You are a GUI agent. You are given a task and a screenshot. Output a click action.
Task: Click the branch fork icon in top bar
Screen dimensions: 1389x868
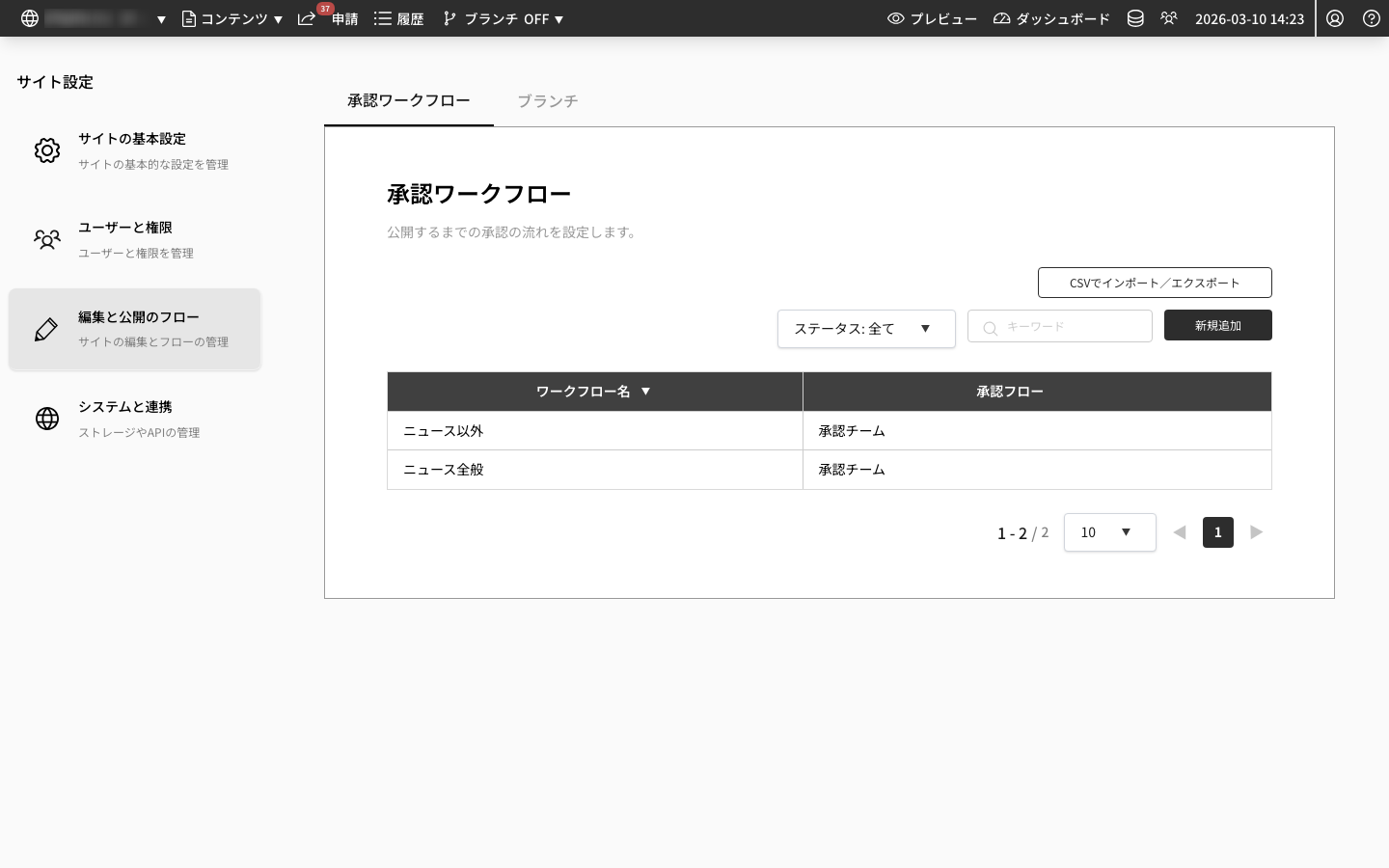point(449,18)
